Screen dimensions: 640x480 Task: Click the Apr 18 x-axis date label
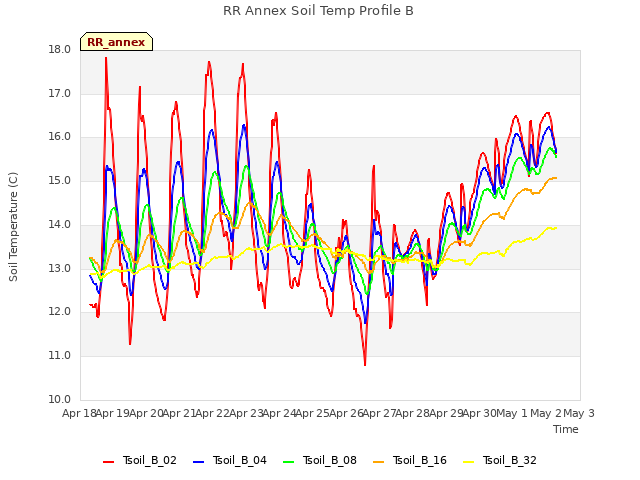pos(79,413)
